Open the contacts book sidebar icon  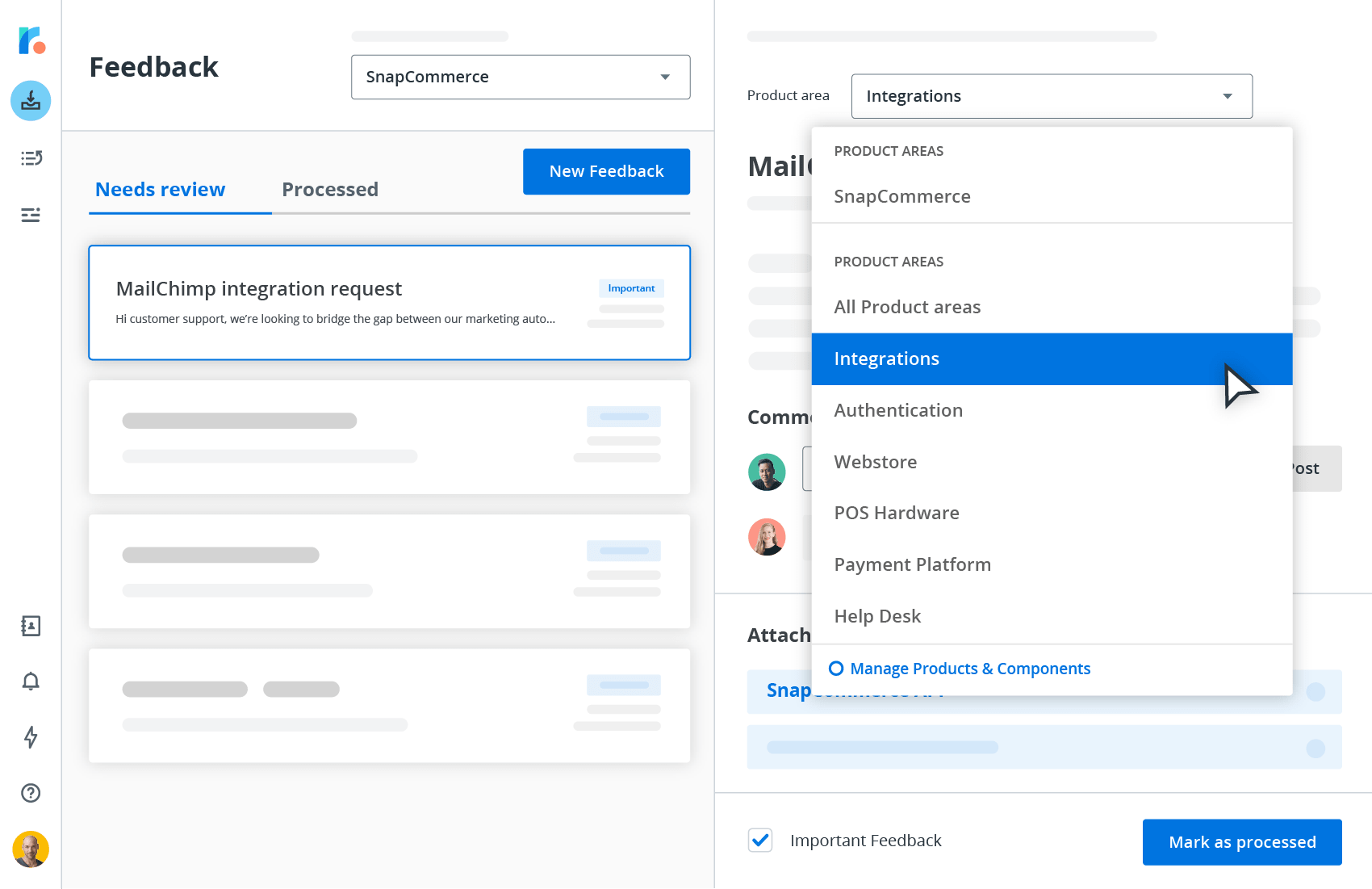click(x=31, y=626)
